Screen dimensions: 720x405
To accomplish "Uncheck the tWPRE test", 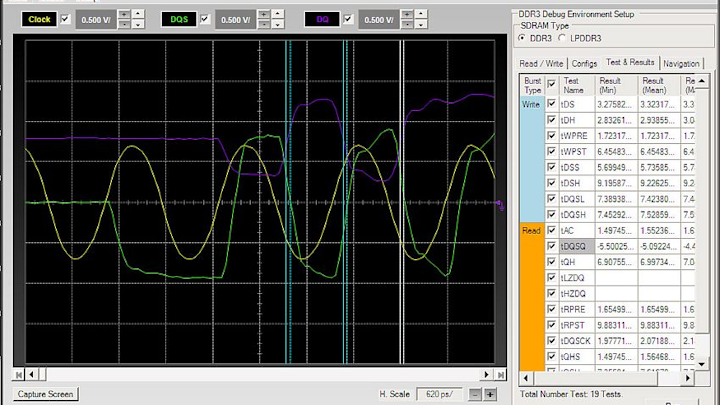I will [551, 136].
